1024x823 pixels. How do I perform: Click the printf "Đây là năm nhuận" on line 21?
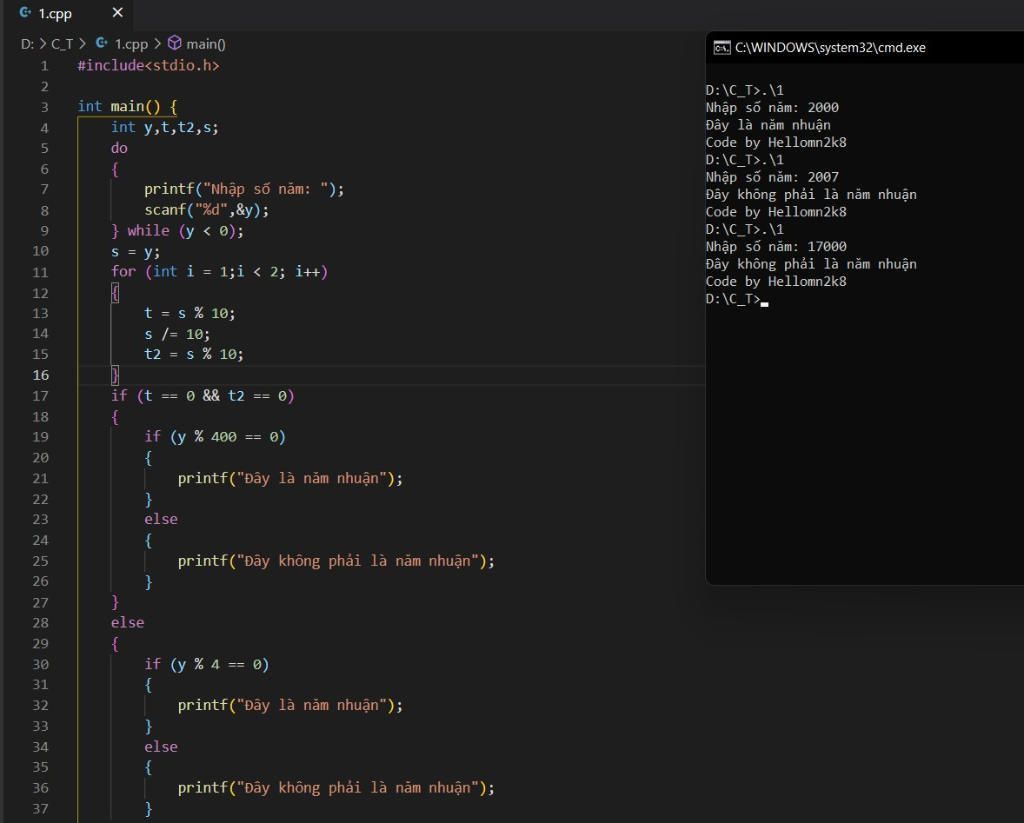[291, 478]
